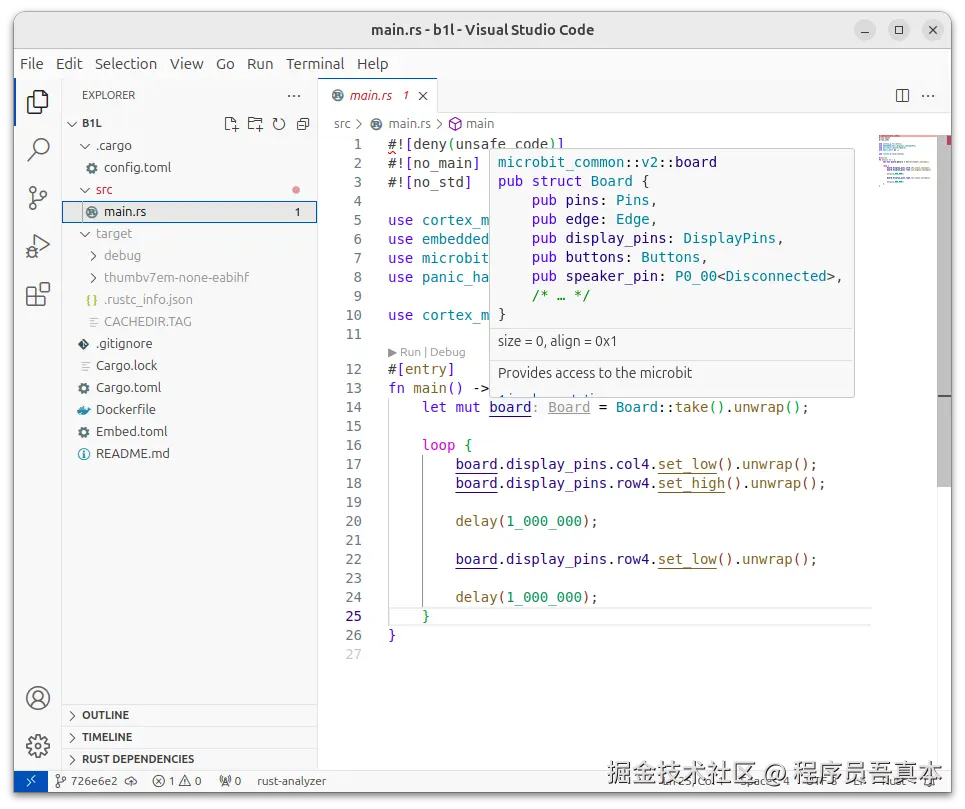Open the Search view icon

pyautogui.click(x=38, y=149)
